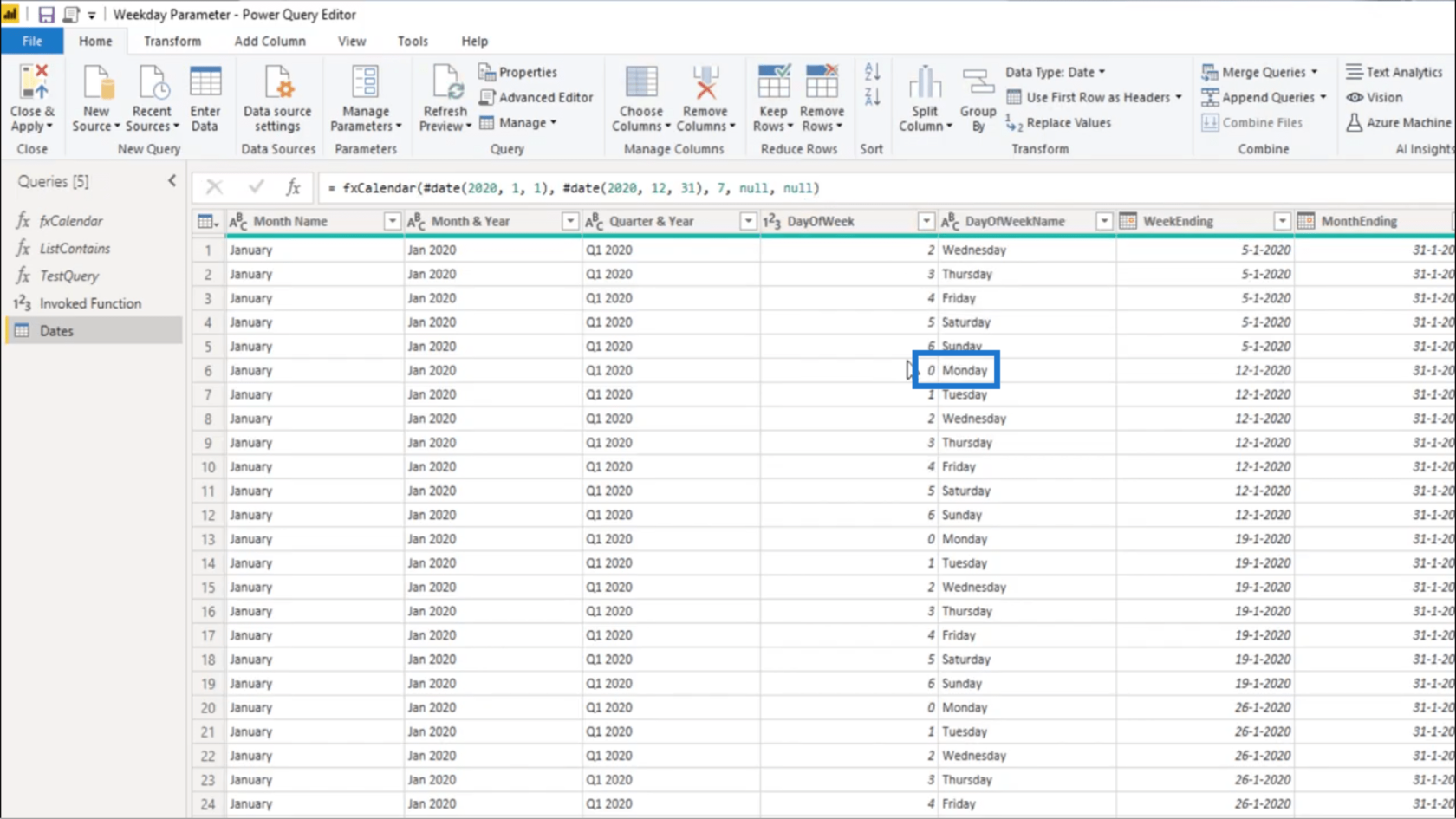Viewport: 1456px width, 819px height.
Task: Click the MonthEnding column header
Action: (x=1358, y=222)
